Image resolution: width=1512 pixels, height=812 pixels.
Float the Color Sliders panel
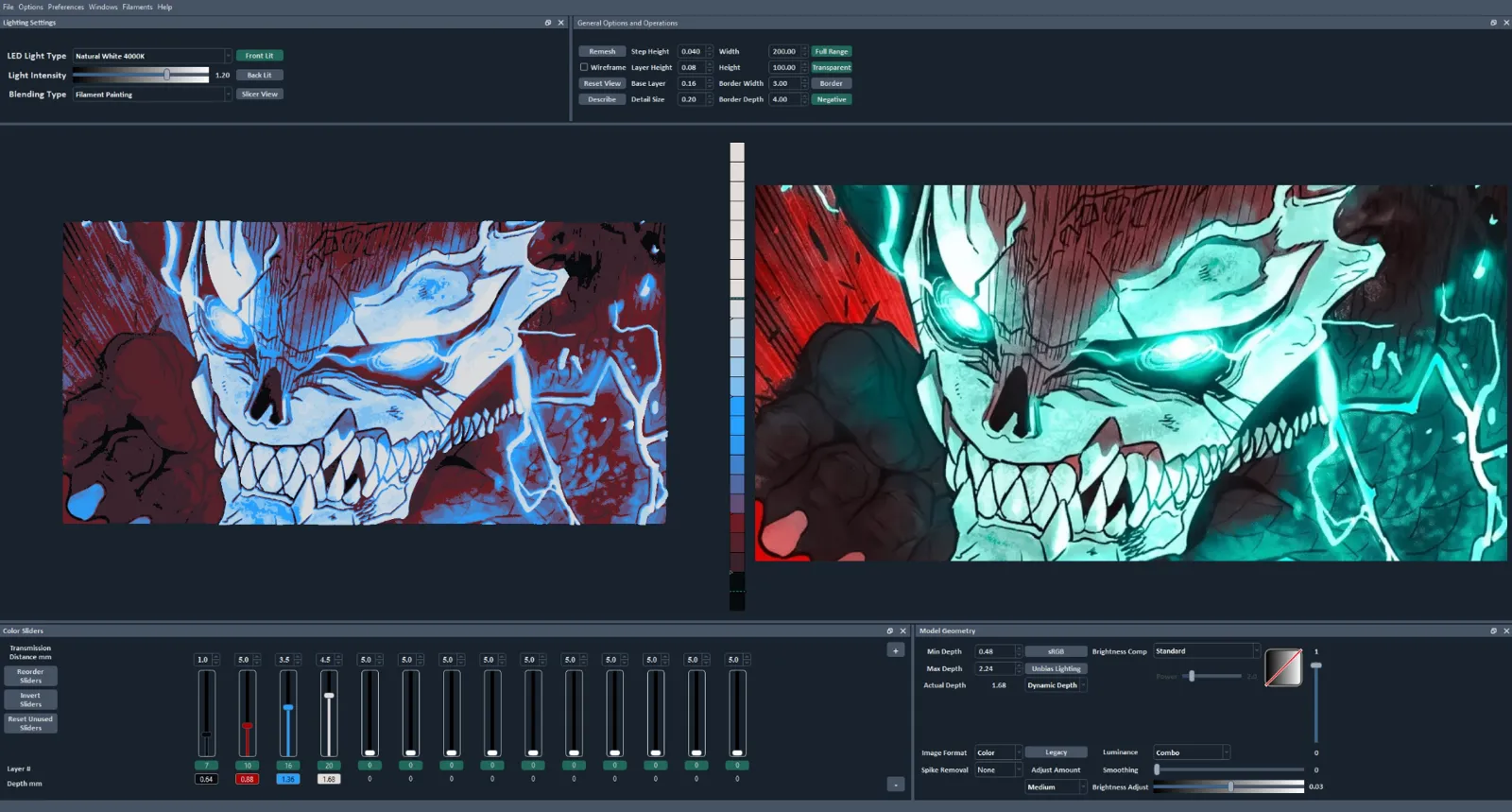pos(889,631)
